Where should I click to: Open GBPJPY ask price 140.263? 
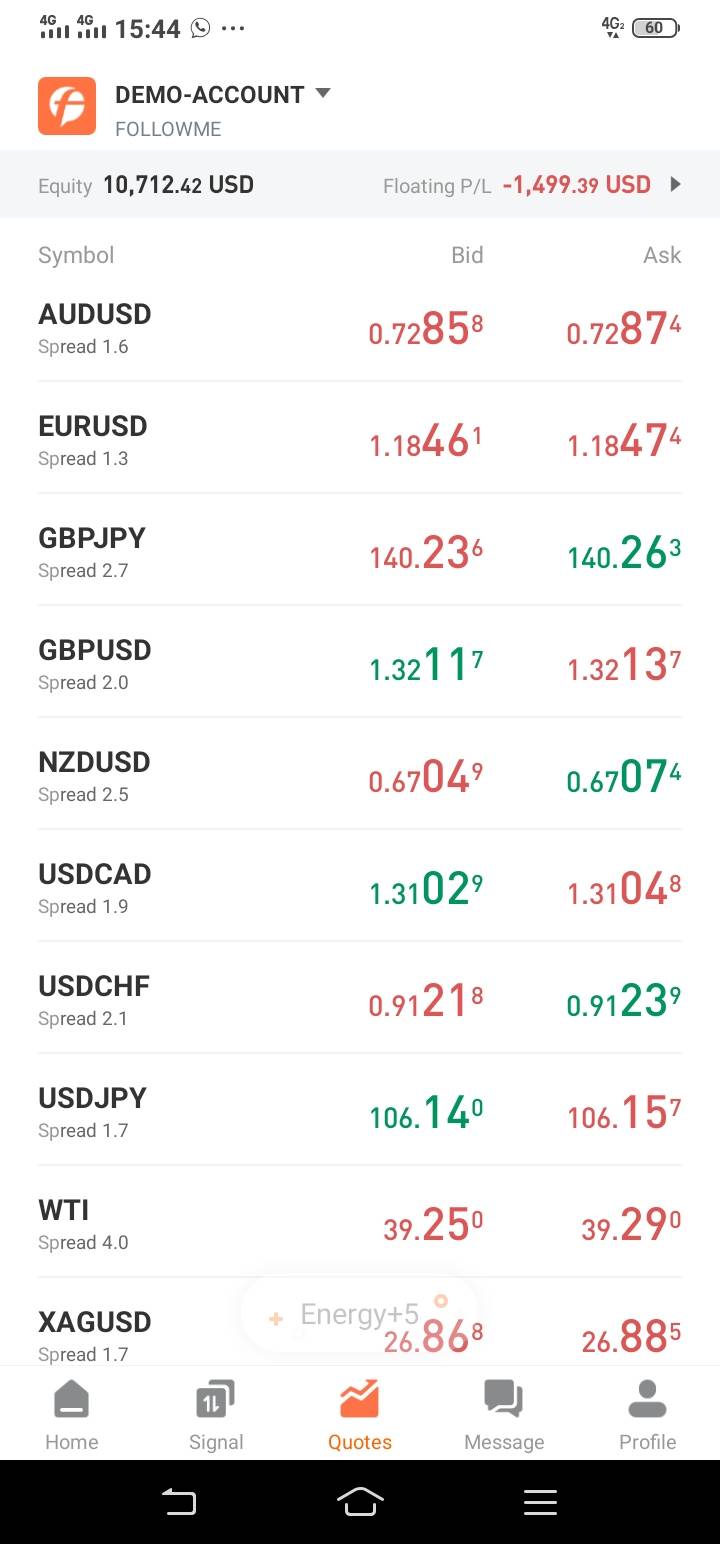pos(624,552)
